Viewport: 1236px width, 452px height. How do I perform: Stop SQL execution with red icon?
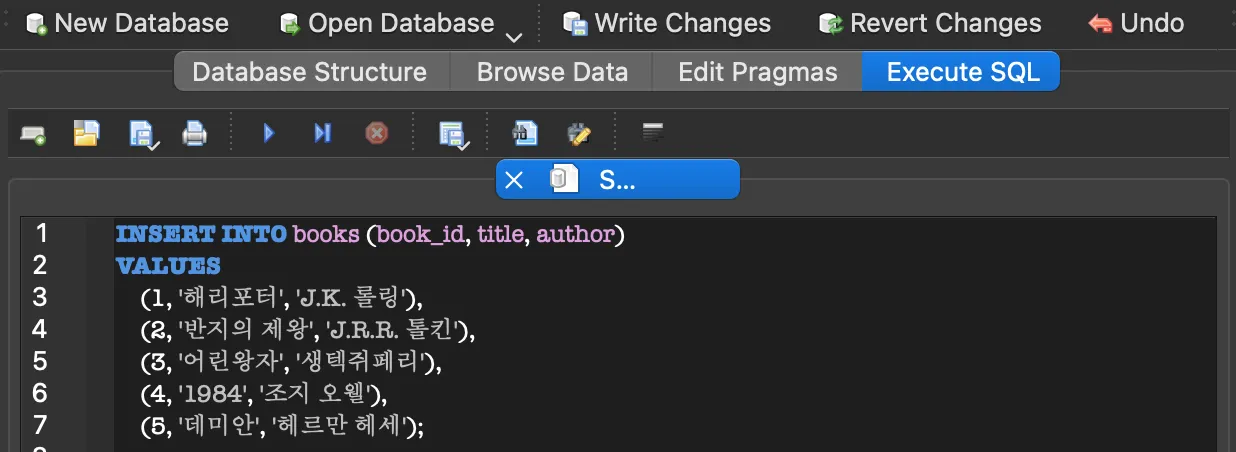coord(376,133)
